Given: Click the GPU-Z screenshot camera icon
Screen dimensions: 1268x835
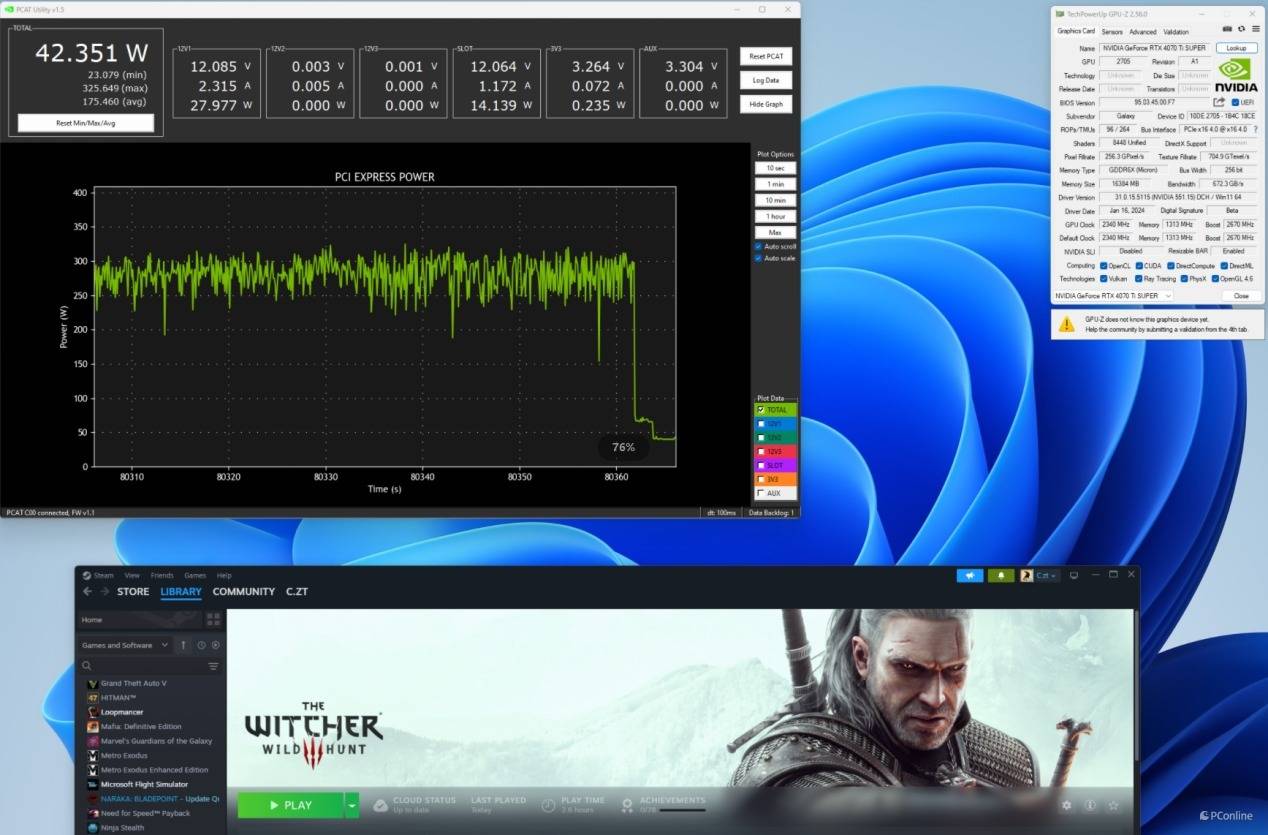Looking at the screenshot, I should point(1227,29).
